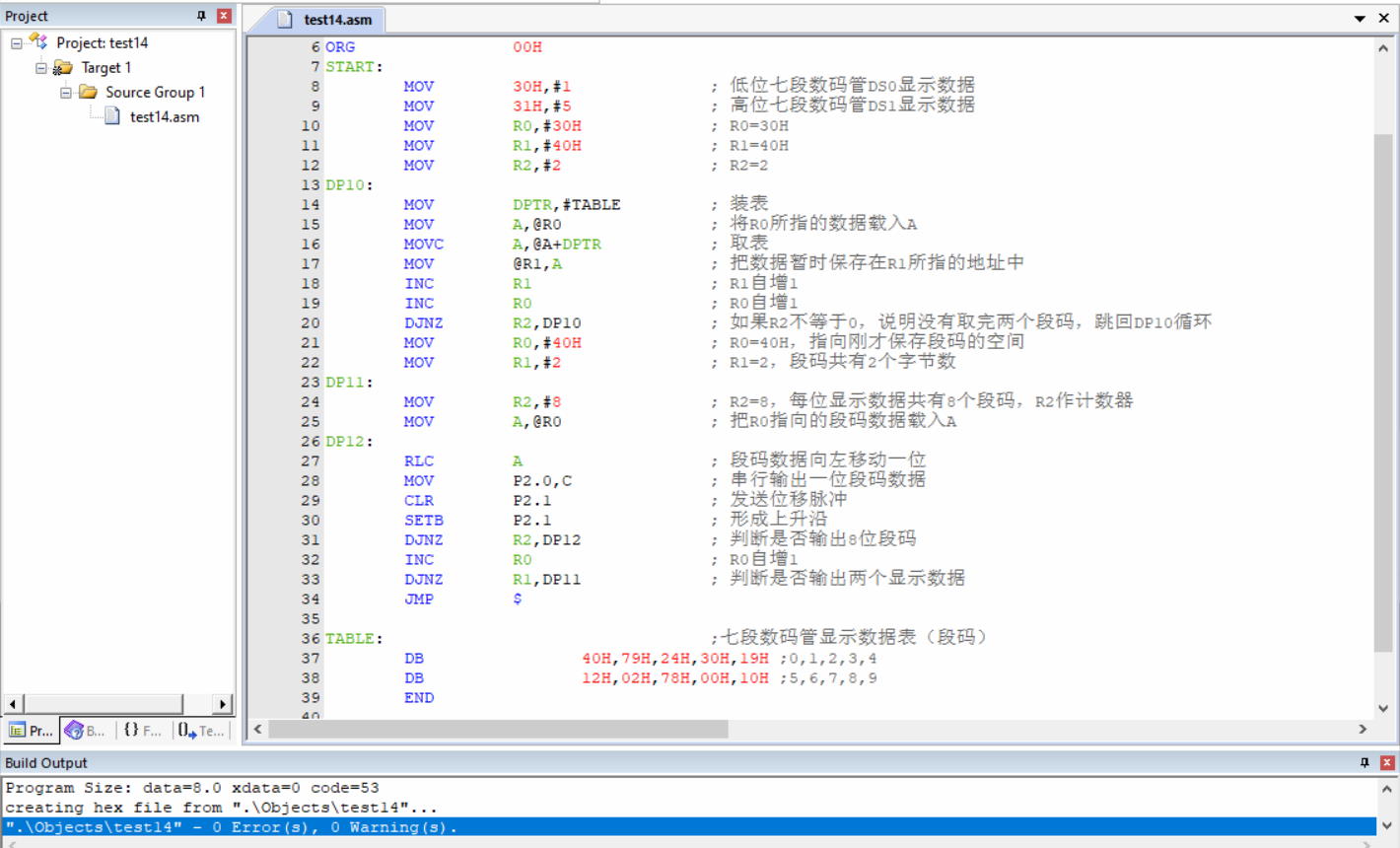
Task: Click editor vertical scroll up arrow
Action: pyautogui.click(x=1383, y=47)
